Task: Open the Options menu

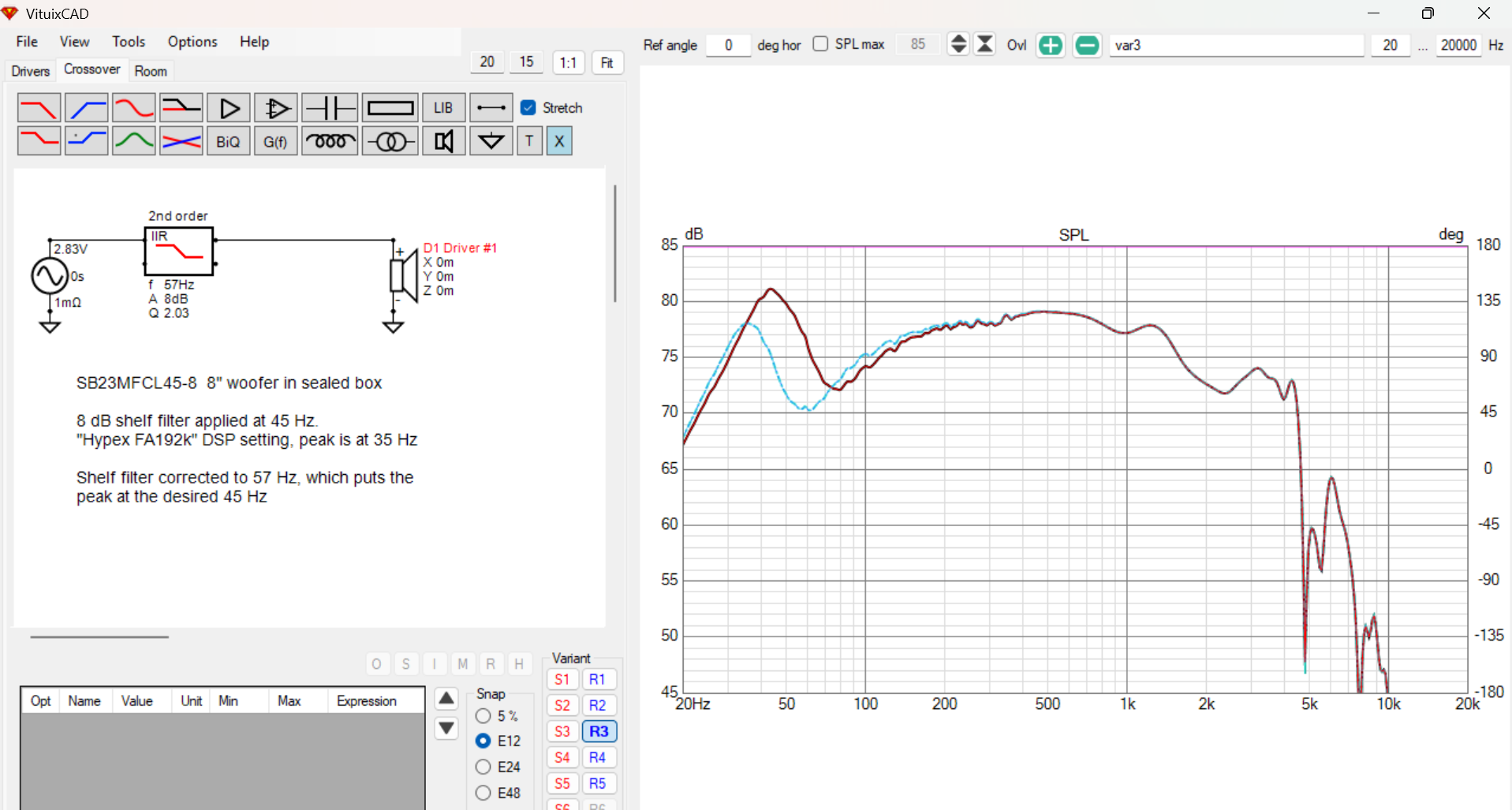Action: [x=192, y=42]
